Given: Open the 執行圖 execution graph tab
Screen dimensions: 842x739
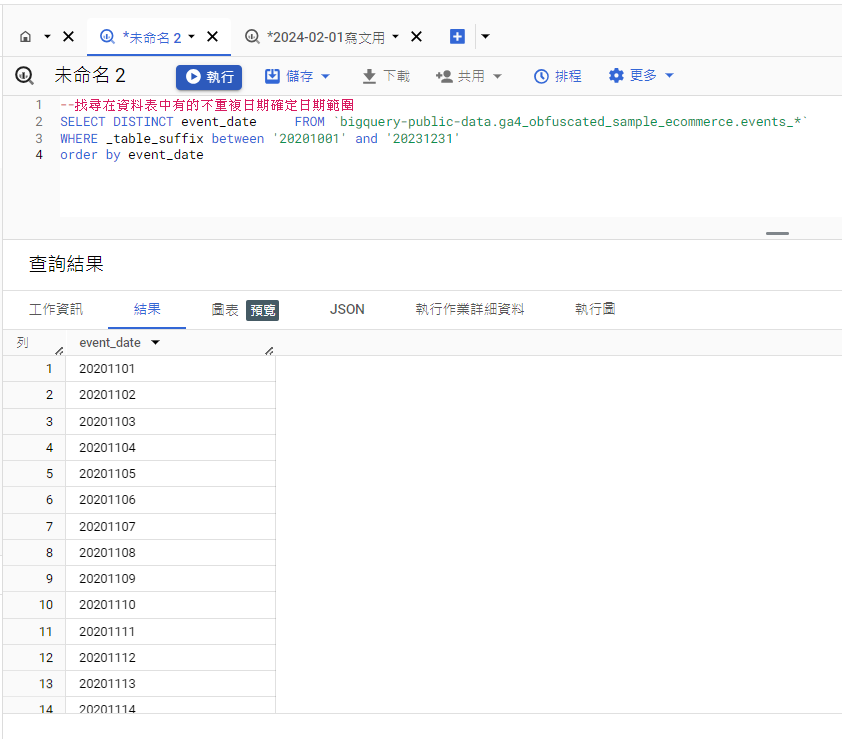Looking at the screenshot, I should point(595,309).
